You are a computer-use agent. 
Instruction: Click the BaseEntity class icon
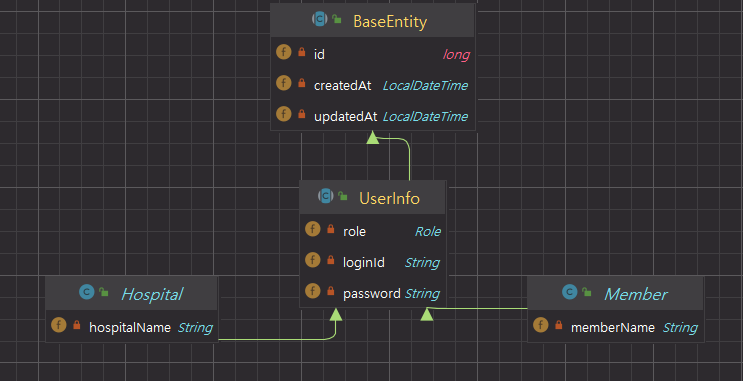click(x=319, y=19)
